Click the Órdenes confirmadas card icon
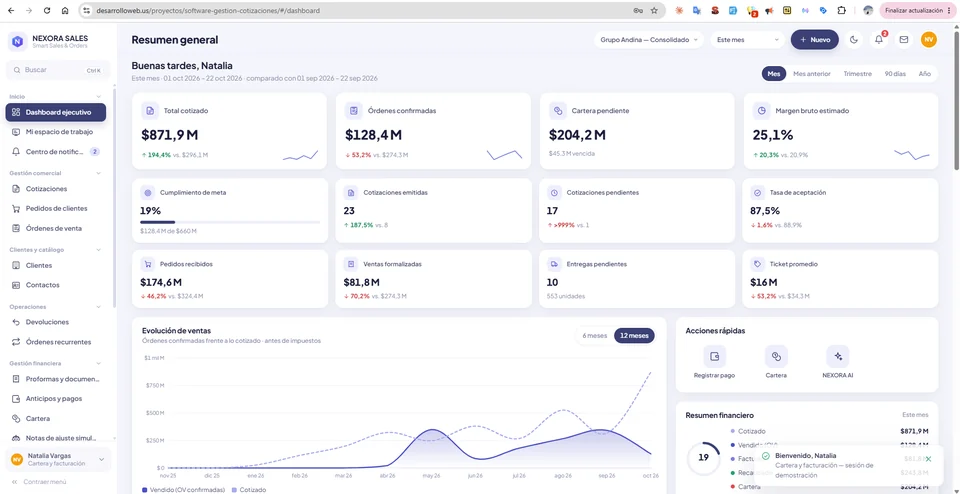960x494 pixels. pos(354,111)
